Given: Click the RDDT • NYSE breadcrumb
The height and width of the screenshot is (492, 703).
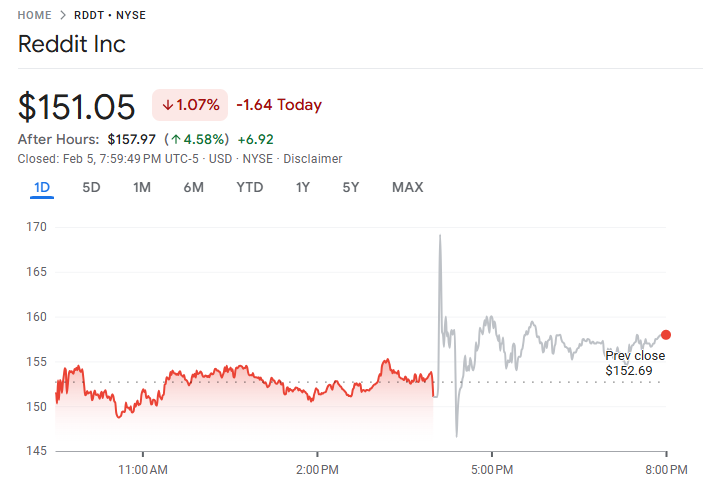Looking at the screenshot, I should click(x=110, y=16).
